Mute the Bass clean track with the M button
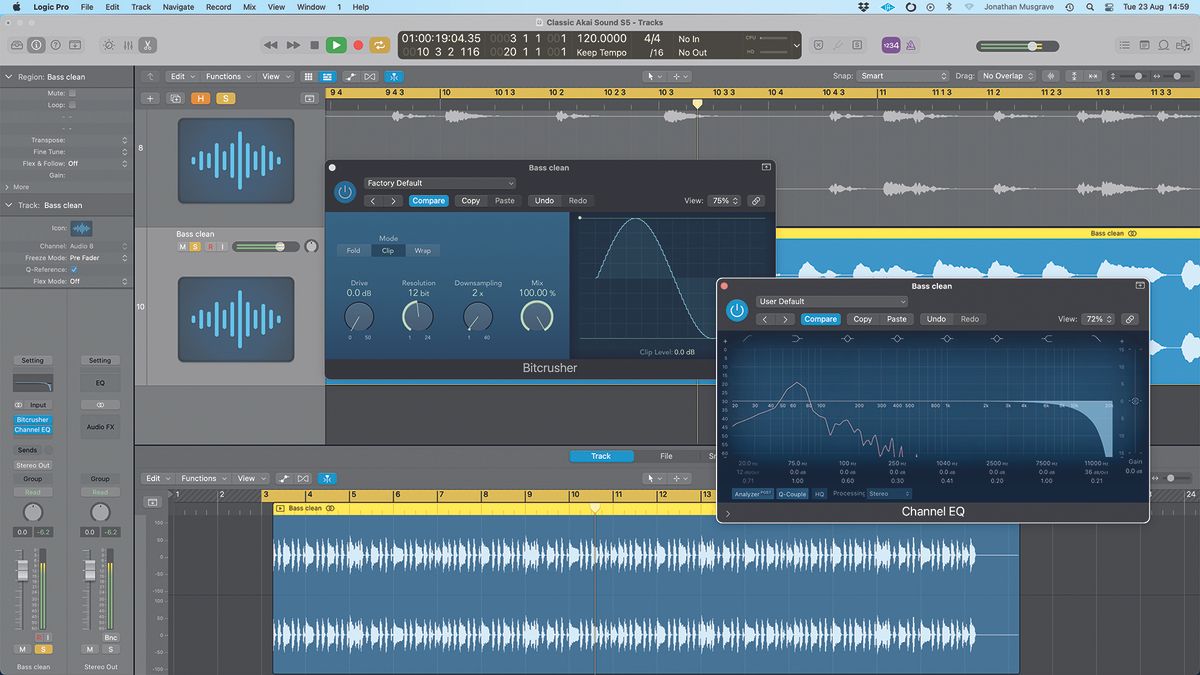The width and height of the screenshot is (1200, 675). (181, 246)
